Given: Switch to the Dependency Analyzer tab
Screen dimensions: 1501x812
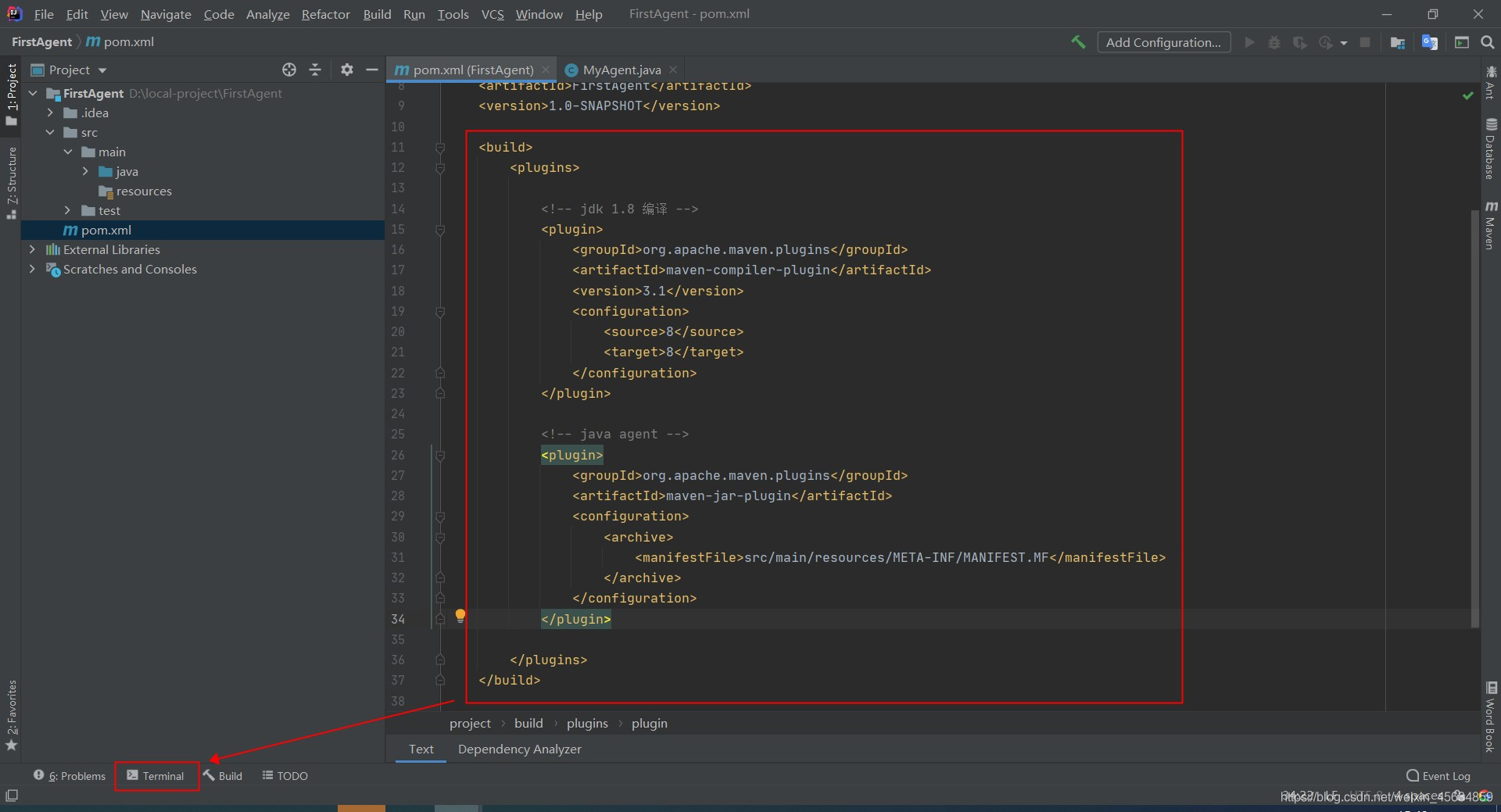Looking at the screenshot, I should 520,749.
